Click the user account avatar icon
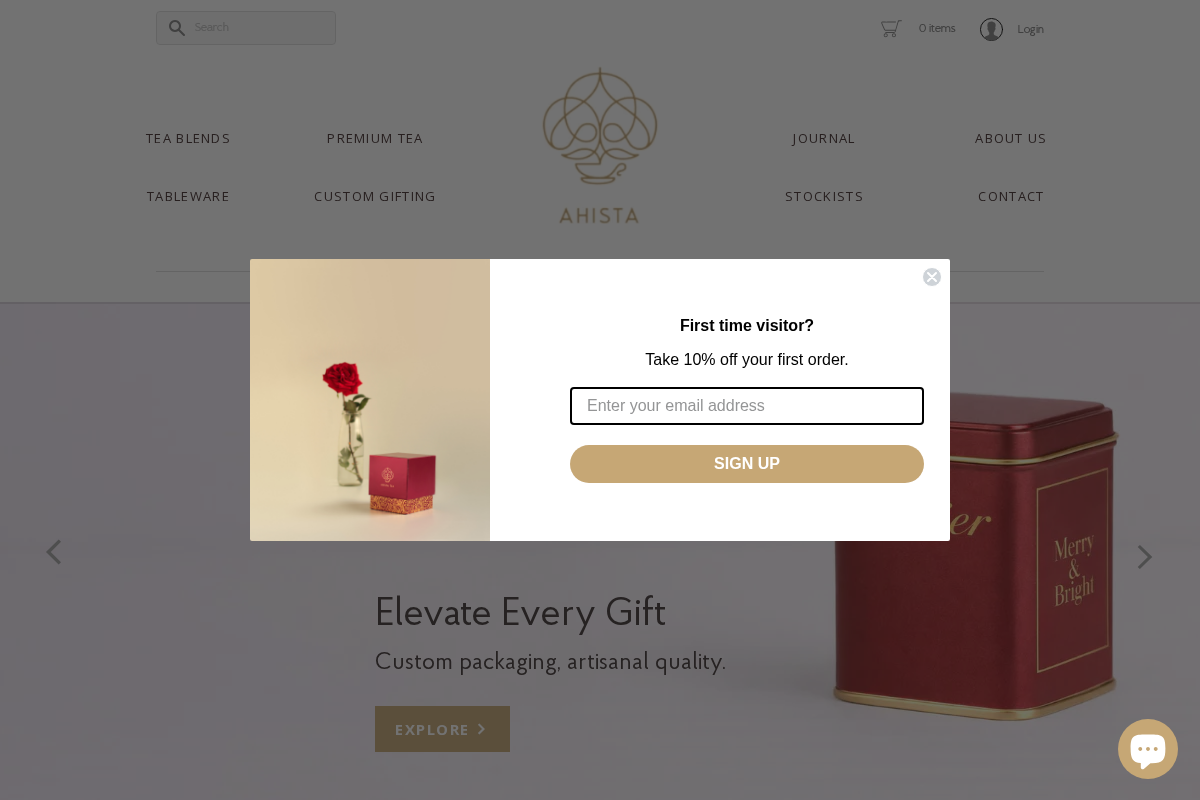The height and width of the screenshot is (800, 1200). [991, 29]
